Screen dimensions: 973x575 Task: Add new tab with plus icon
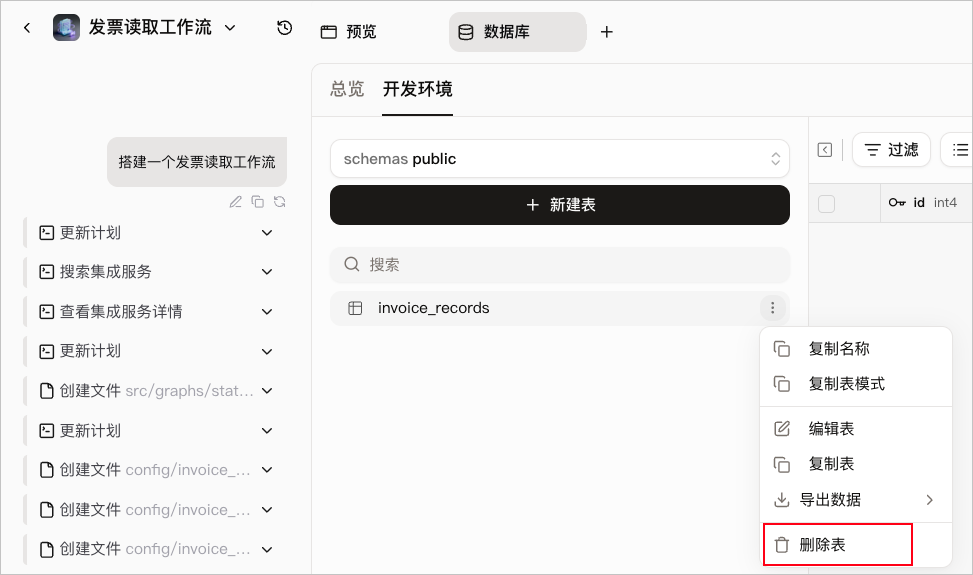click(607, 32)
